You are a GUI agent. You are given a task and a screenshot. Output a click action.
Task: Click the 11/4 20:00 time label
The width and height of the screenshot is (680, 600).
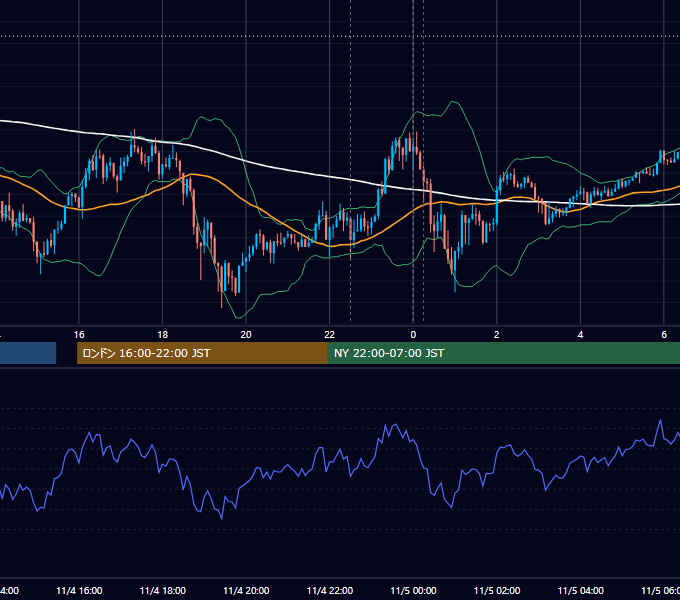tap(246, 591)
